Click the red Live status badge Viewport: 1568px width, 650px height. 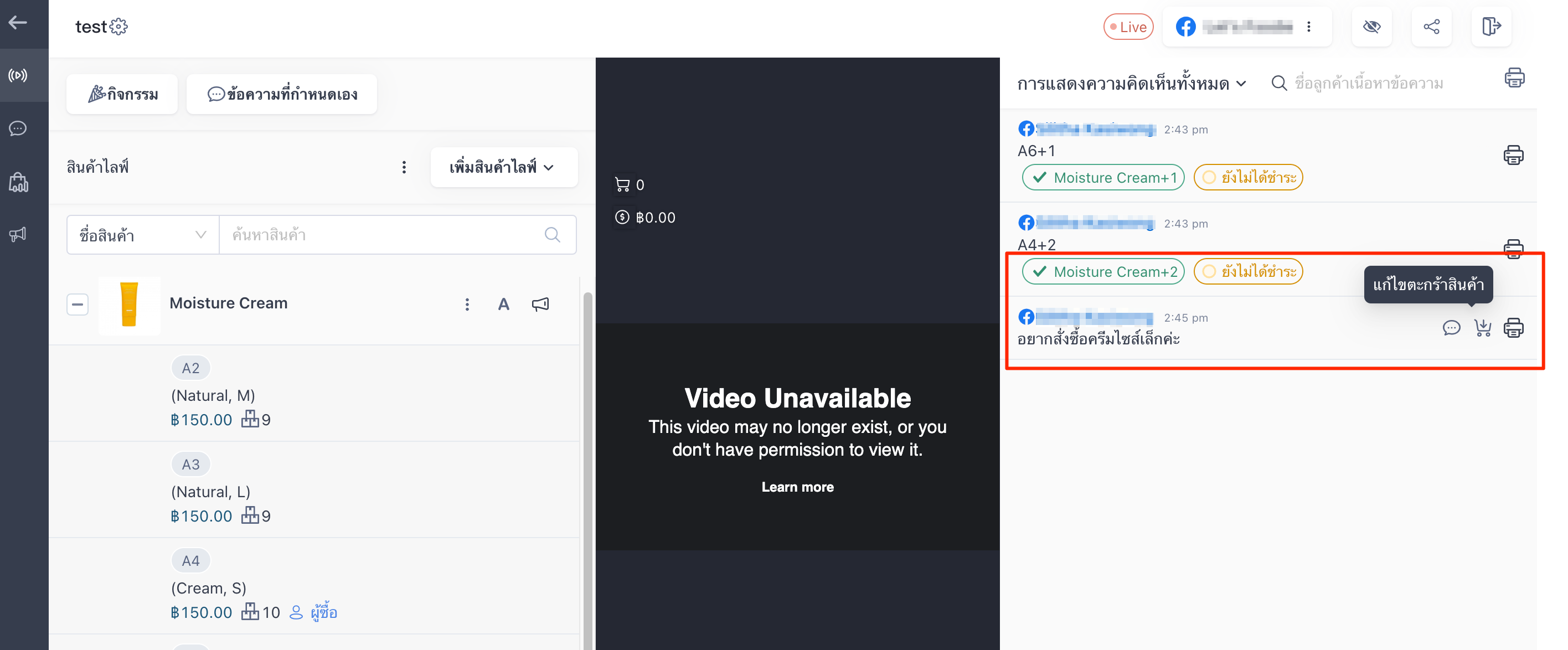tap(1128, 27)
